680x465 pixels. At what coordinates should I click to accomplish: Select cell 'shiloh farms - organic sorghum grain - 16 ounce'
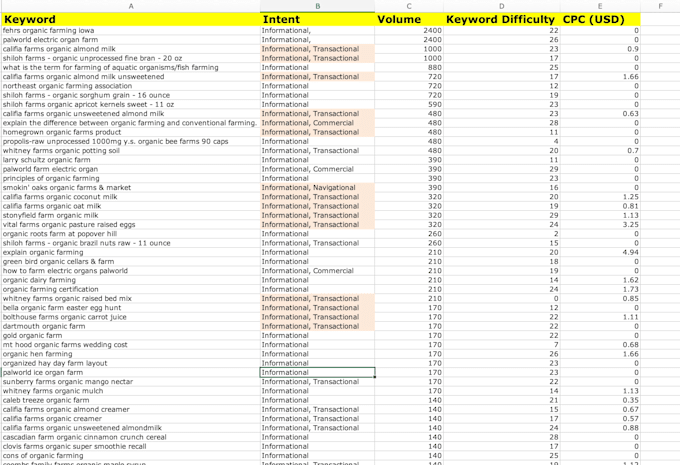click(131, 95)
